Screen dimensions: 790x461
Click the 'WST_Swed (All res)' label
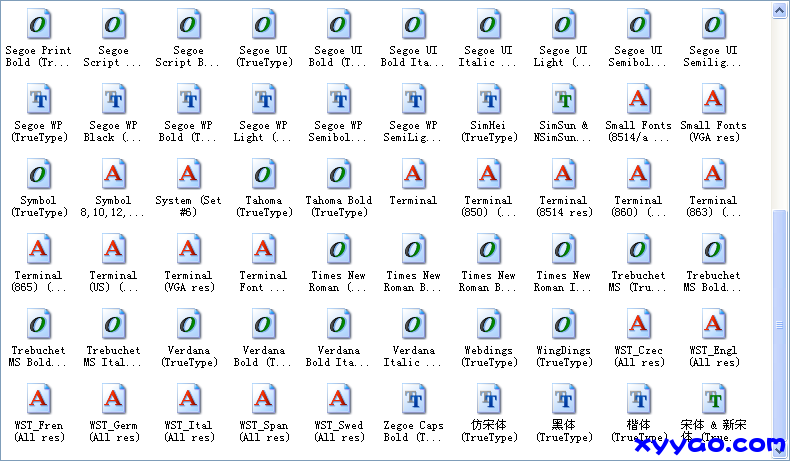[338, 432]
